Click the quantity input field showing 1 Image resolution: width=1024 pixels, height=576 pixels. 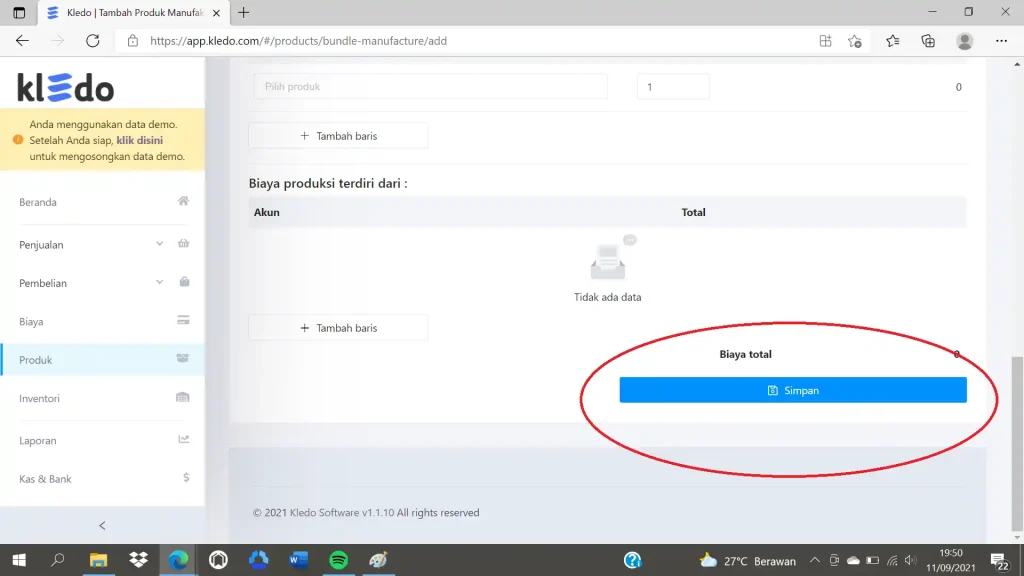(673, 86)
